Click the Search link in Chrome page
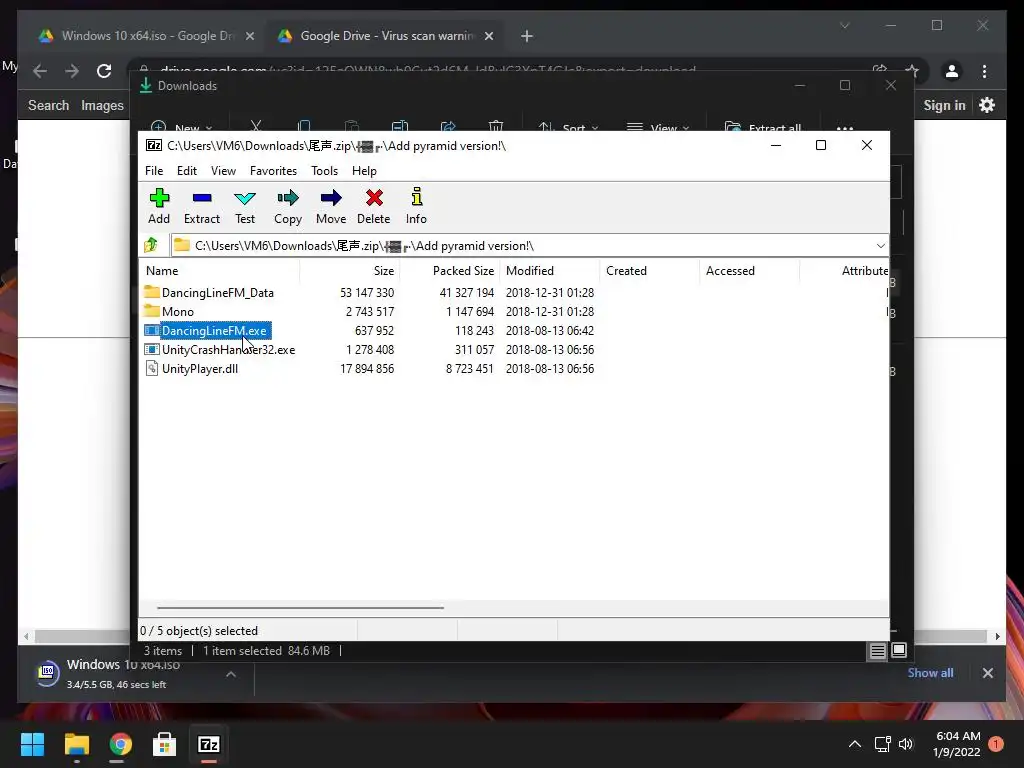This screenshot has width=1024, height=768. pos(48,105)
